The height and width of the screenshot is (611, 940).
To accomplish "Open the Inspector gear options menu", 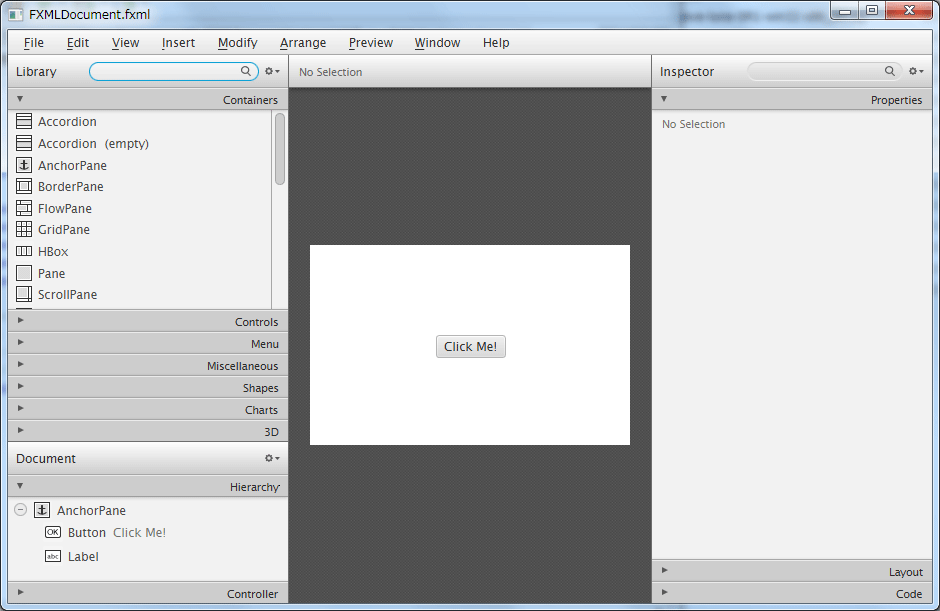I will (x=916, y=71).
